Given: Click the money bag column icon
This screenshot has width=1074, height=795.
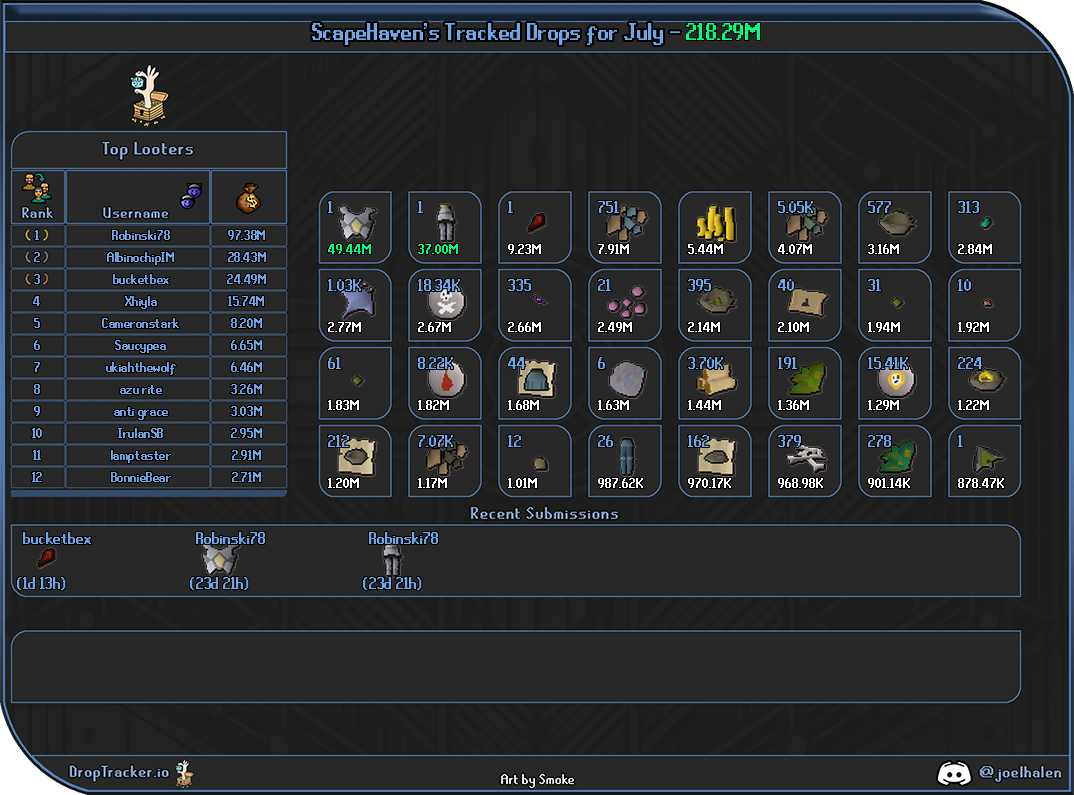Looking at the screenshot, I should tap(249, 199).
